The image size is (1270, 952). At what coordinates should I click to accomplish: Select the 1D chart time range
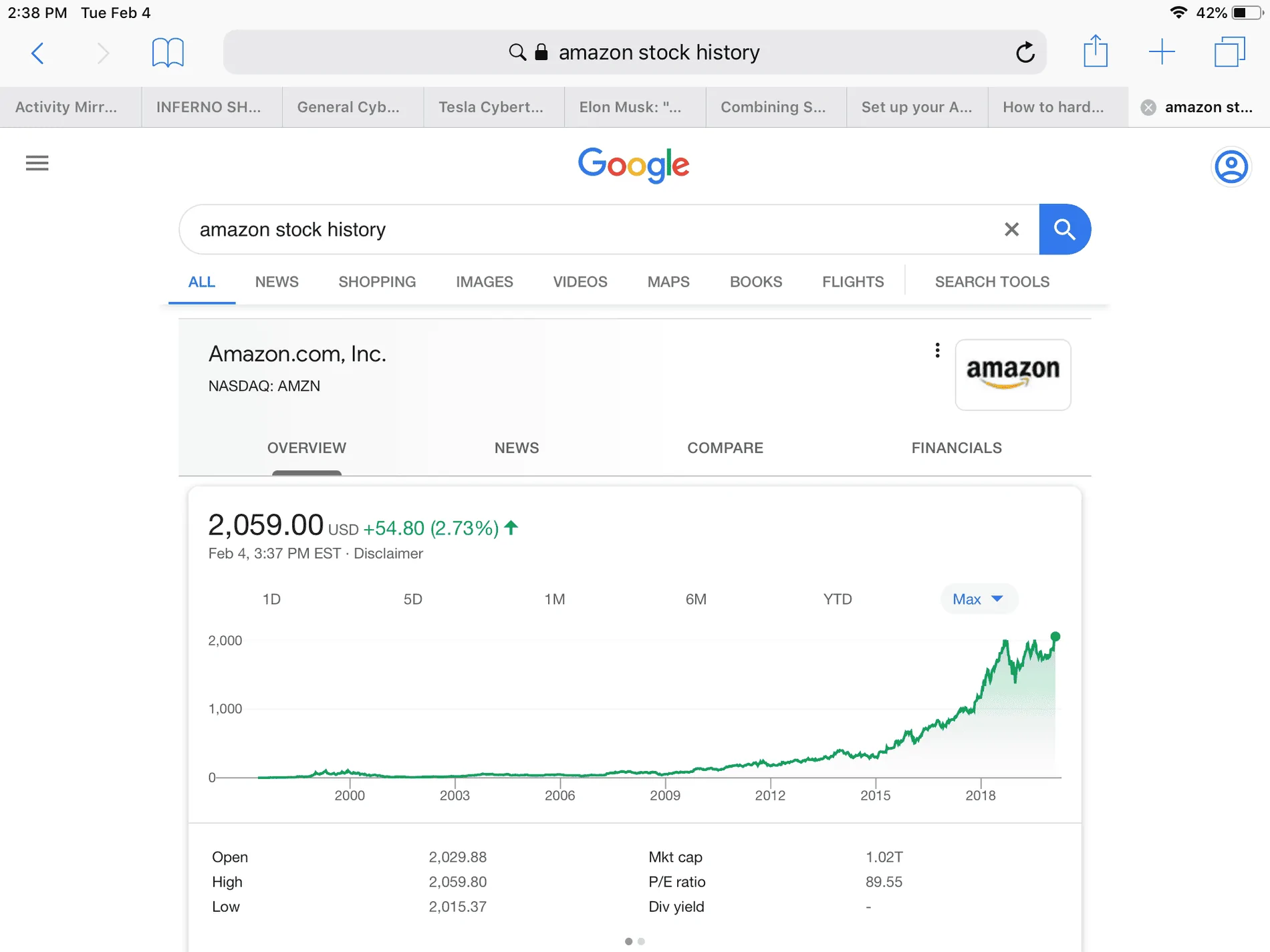pos(271,599)
